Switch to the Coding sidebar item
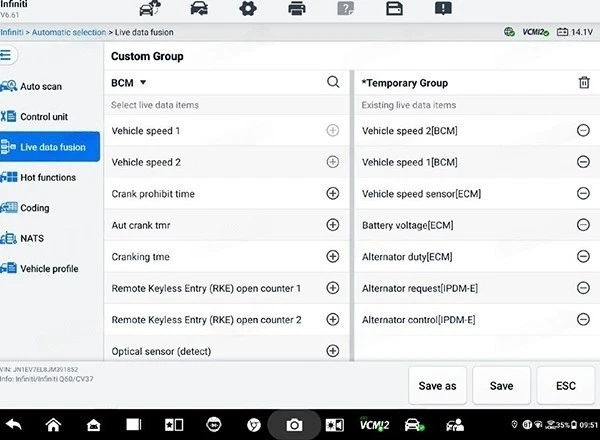This screenshot has width=600, height=440. click(34, 208)
